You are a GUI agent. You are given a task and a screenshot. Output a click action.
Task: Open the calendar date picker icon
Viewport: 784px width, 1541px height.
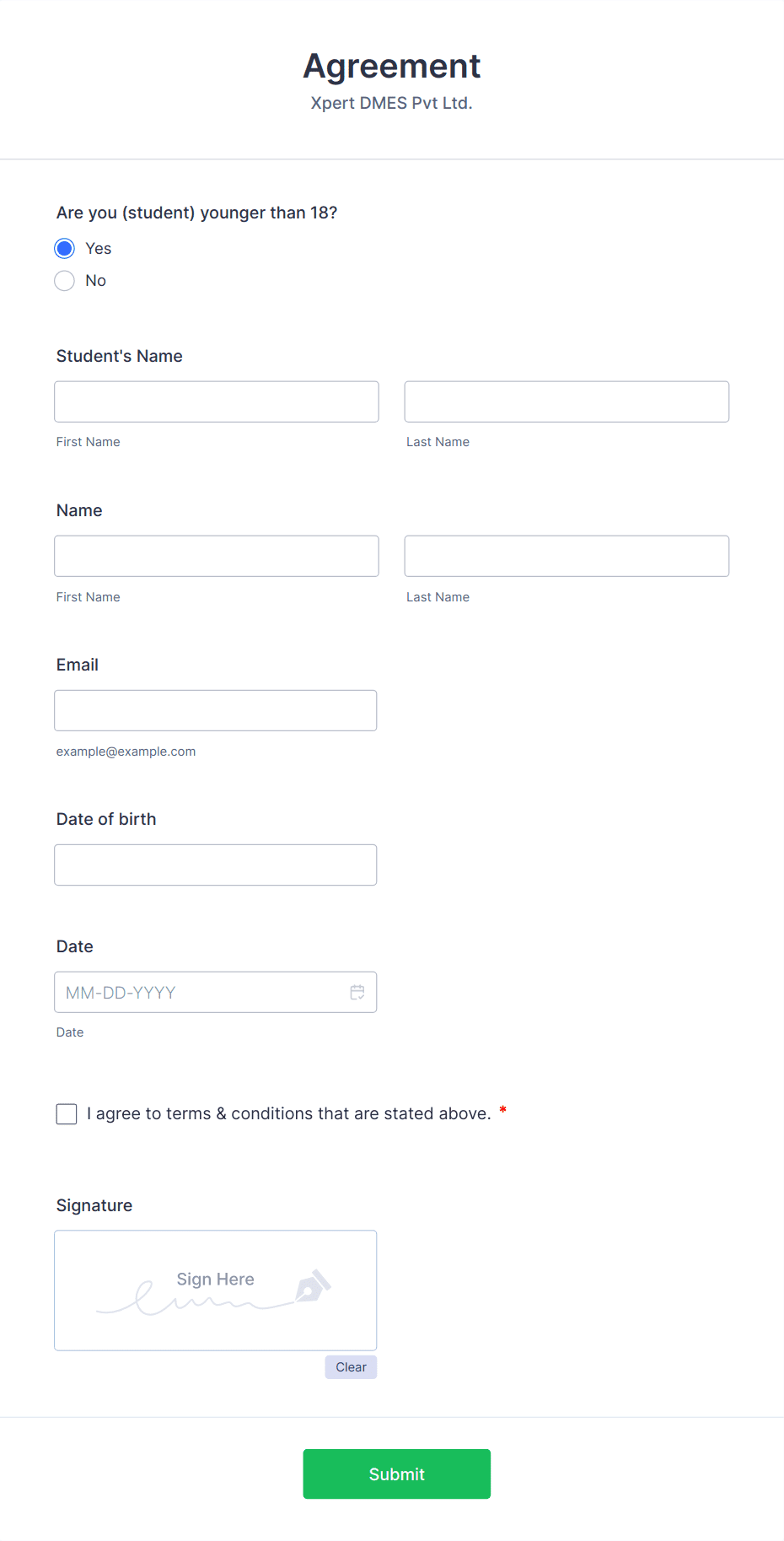[x=357, y=992]
